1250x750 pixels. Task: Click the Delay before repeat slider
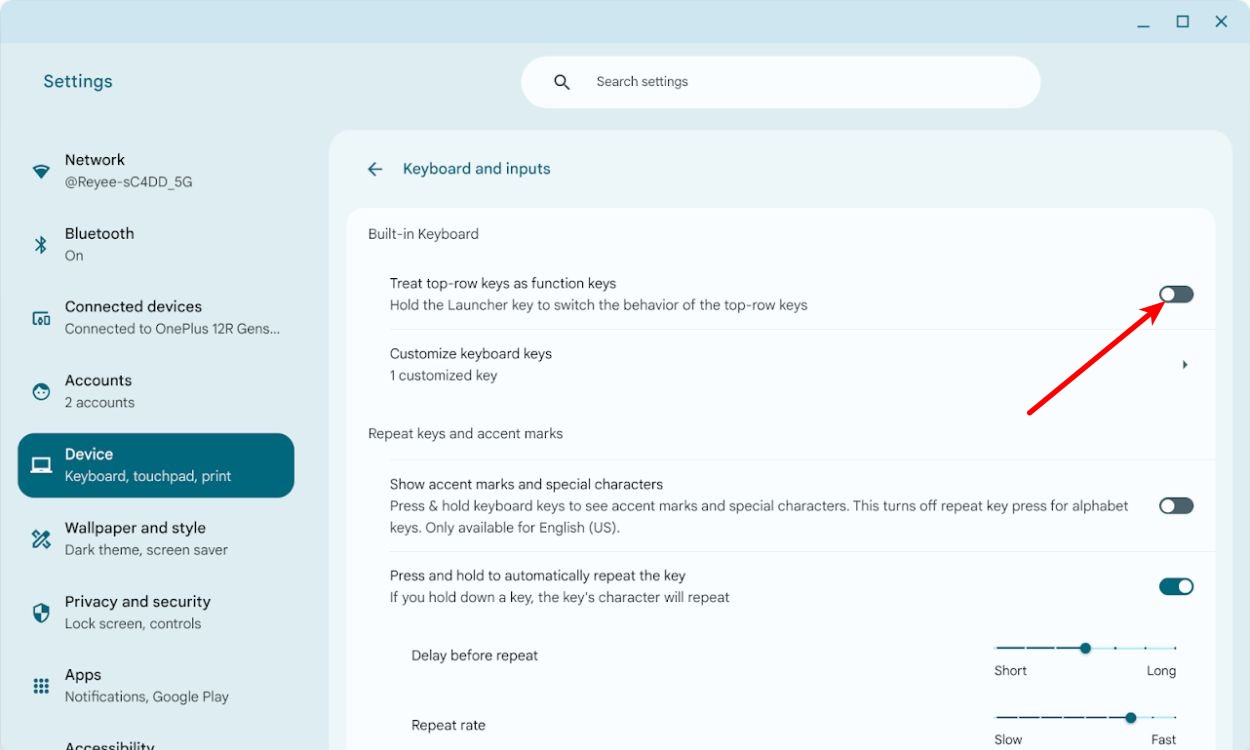click(1085, 648)
